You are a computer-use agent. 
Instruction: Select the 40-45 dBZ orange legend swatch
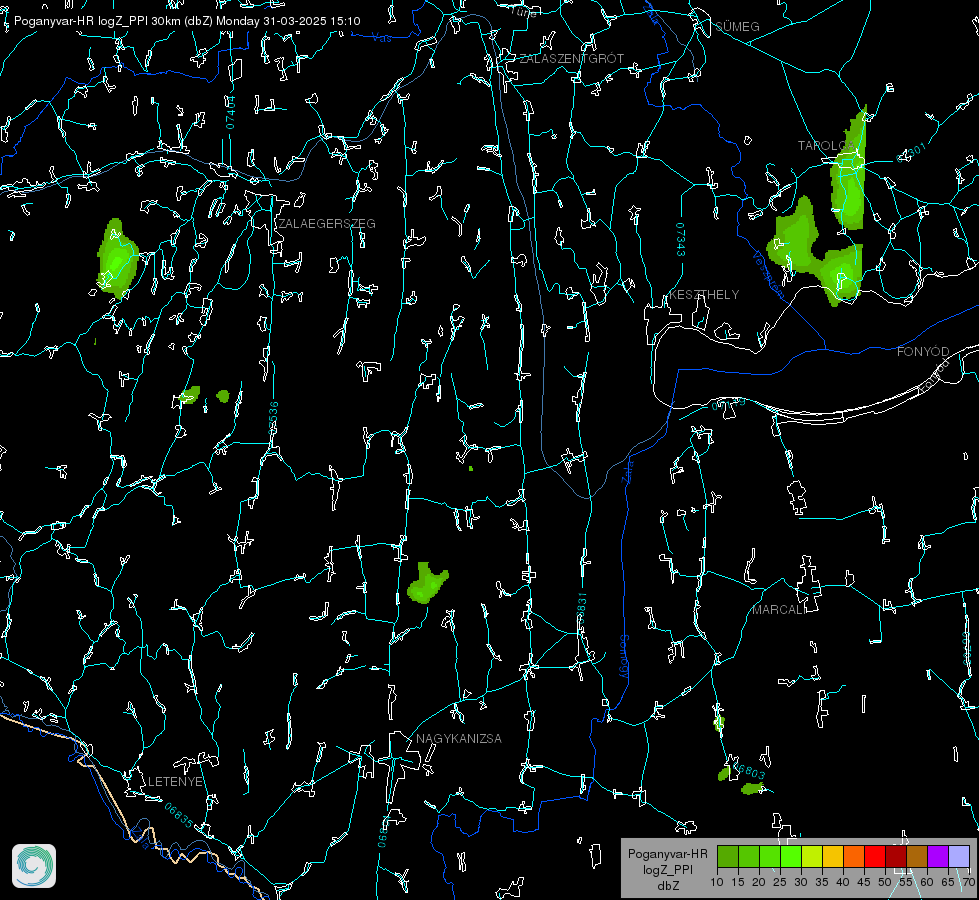click(854, 856)
